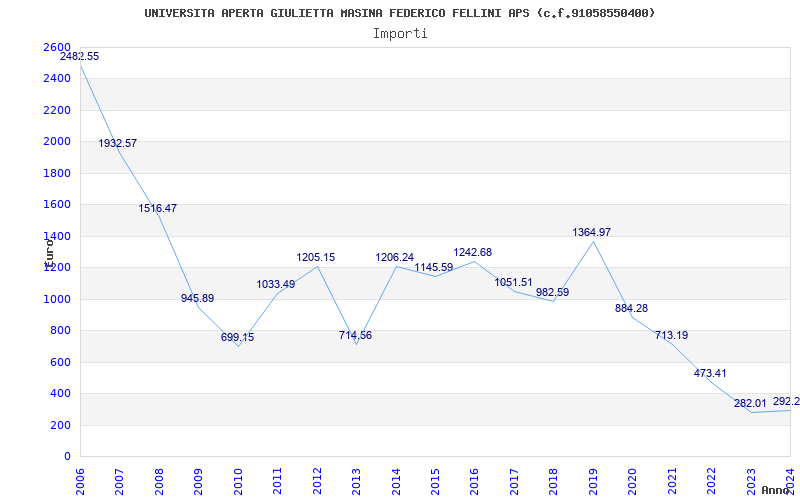Image resolution: width=800 pixels, height=500 pixels.
Task: Click the 2017 year label
Action: pyautogui.click(x=514, y=481)
